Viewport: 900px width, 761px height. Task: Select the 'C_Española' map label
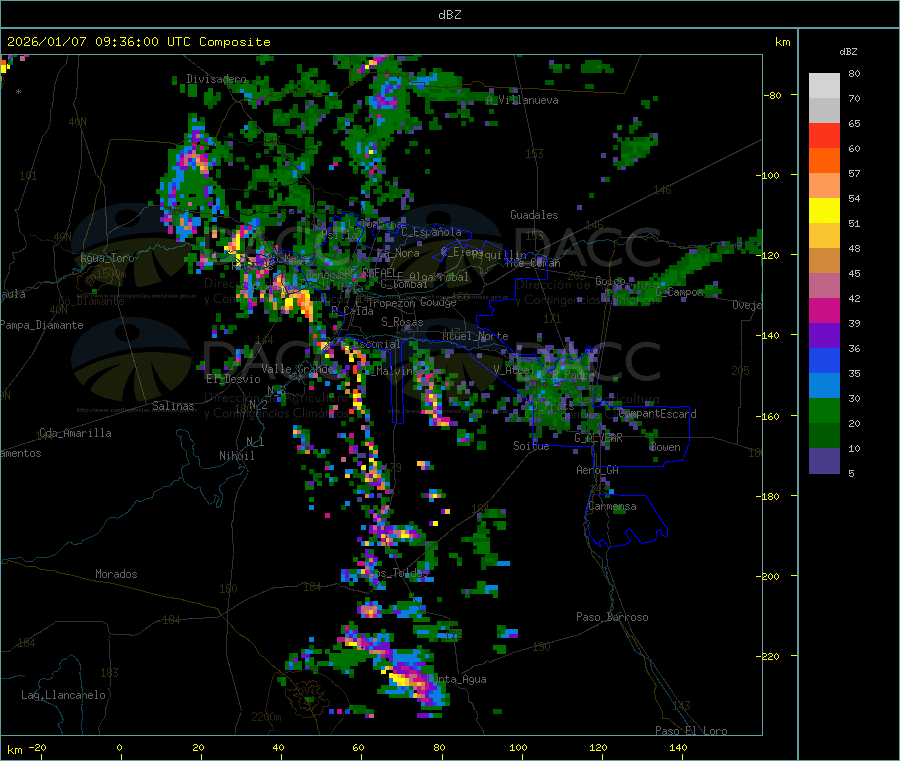coord(431,232)
